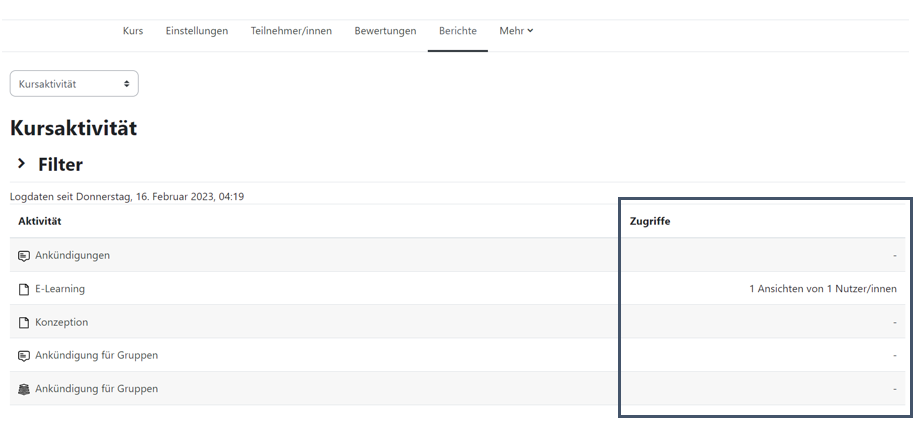The height and width of the screenshot is (432, 921).
Task: Open the E-Learning activity link
Action: pyautogui.click(x=60, y=289)
